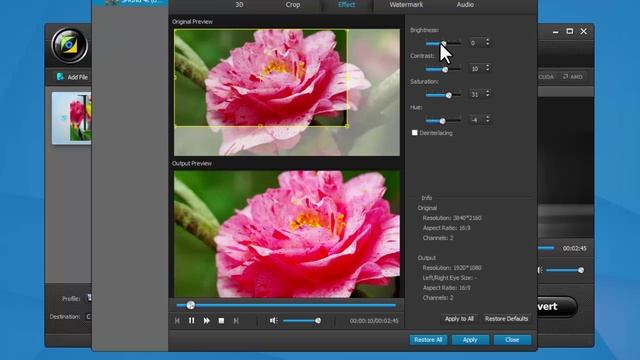Click the 'Resolution: 1920*1080' text
This screenshot has height=360, width=640.
tap(452, 268)
